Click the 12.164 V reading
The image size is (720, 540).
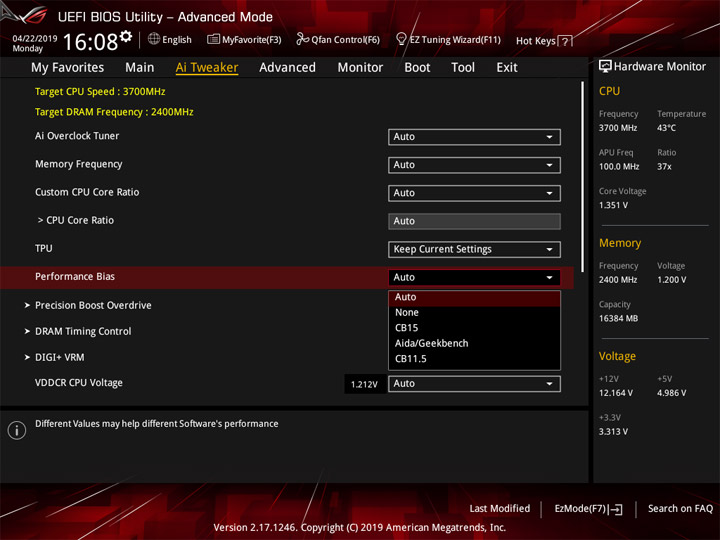(615, 393)
